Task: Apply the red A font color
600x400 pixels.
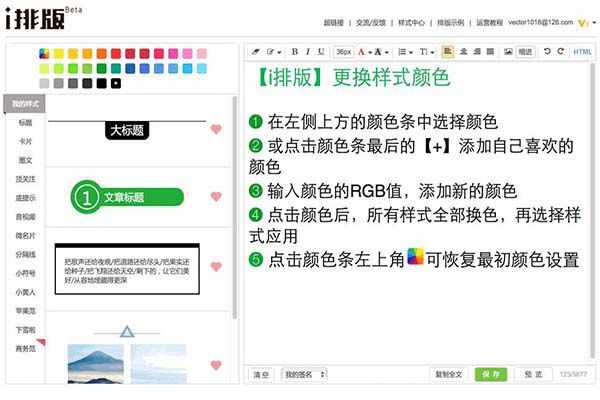Action: (361, 52)
